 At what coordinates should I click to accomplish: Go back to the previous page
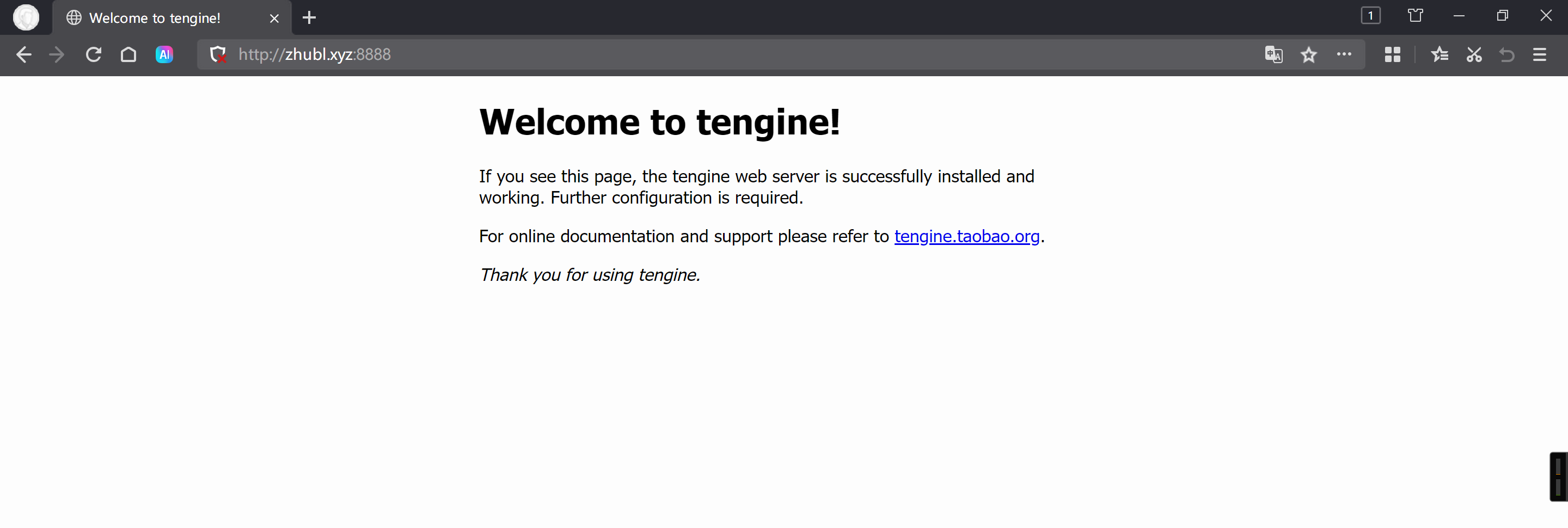click(23, 55)
